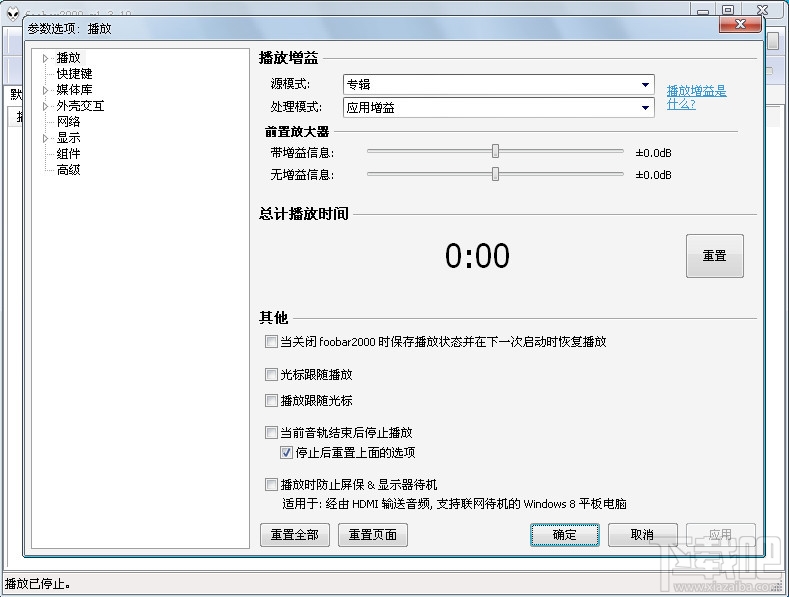Image resolution: width=789 pixels, height=597 pixels.
Task: Click the 播放已停止 status bar text
Action: (x=37, y=584)
